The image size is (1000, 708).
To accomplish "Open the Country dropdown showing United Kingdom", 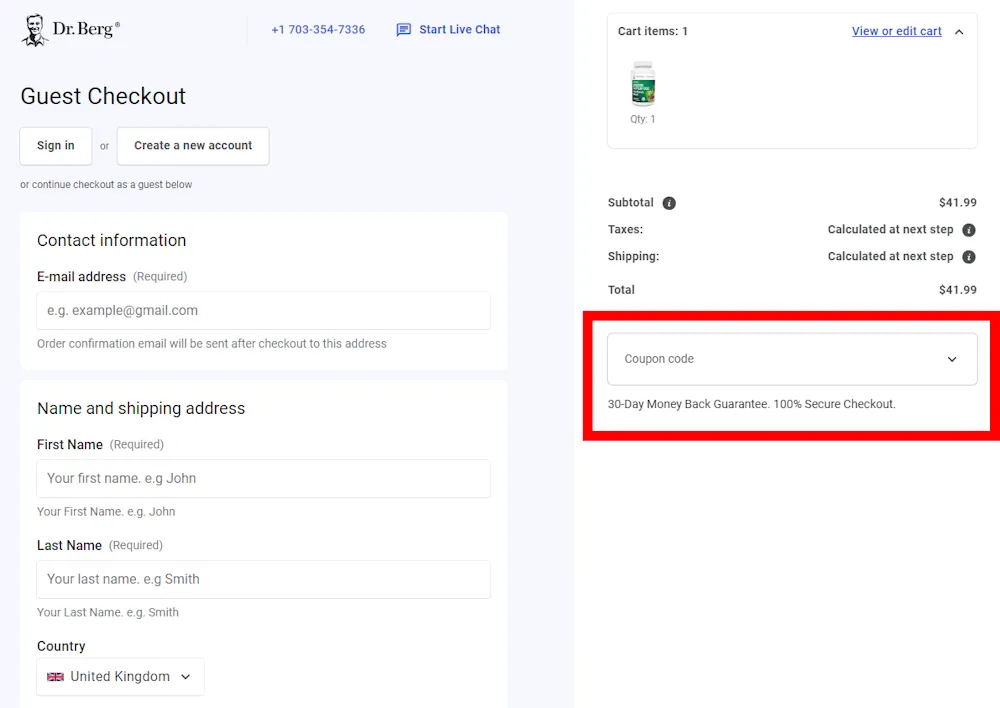I will (121, 677).
